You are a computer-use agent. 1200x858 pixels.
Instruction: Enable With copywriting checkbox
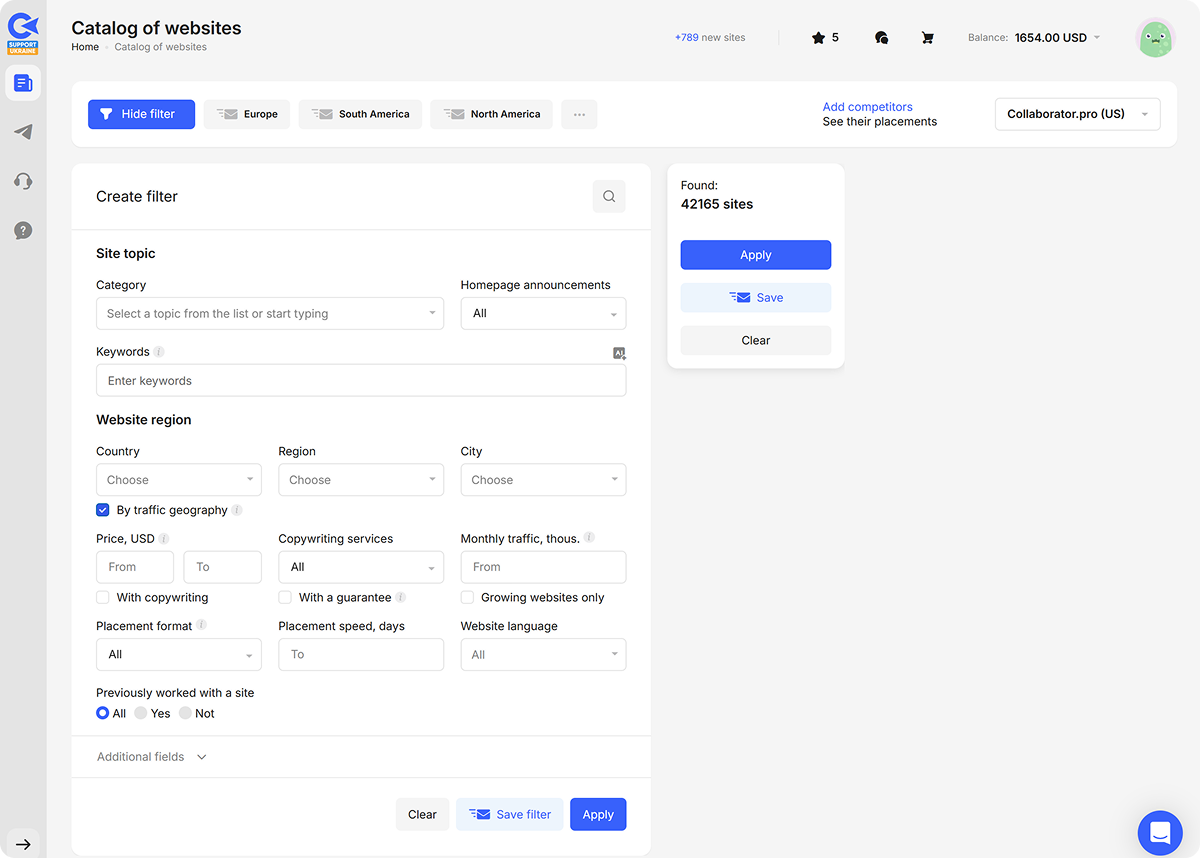[x=103, y=597]
